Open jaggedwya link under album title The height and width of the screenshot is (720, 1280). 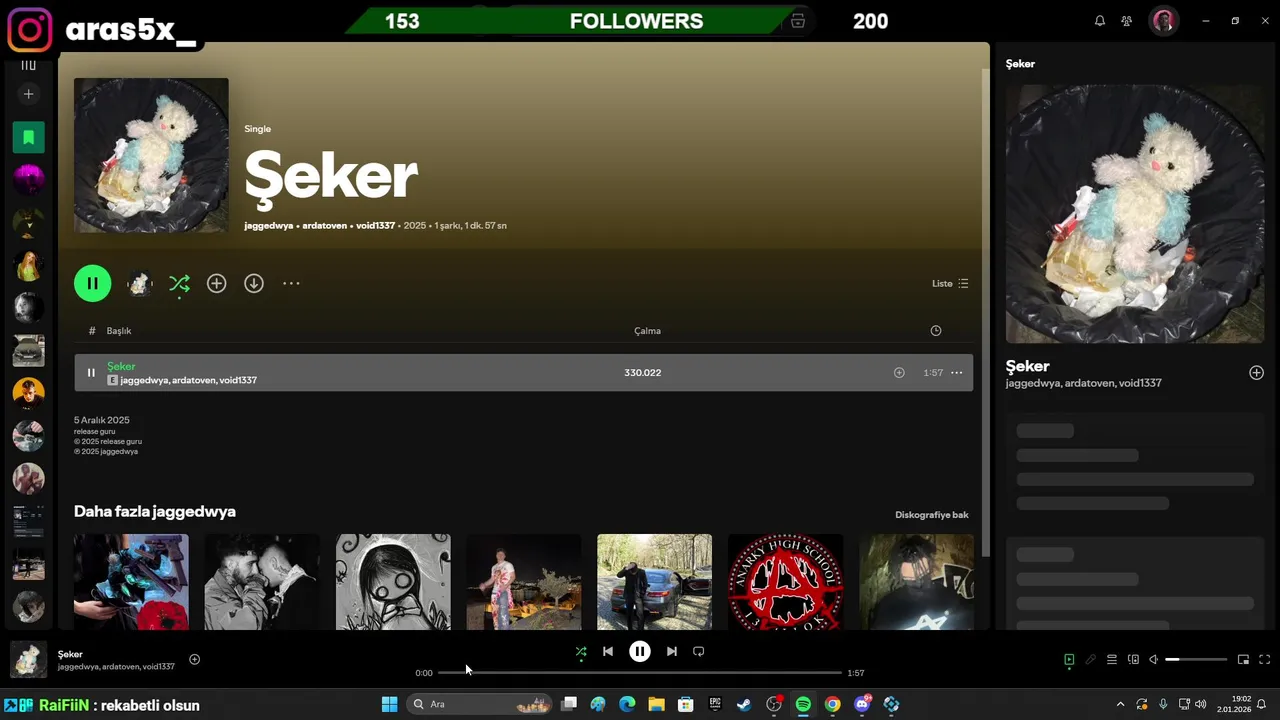(x=269, y=226)
